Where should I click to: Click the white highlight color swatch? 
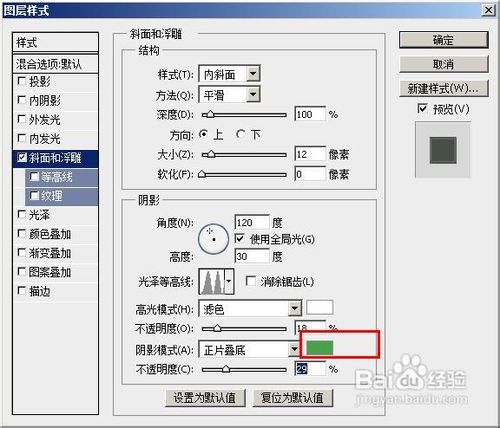[x=320, y=307]
